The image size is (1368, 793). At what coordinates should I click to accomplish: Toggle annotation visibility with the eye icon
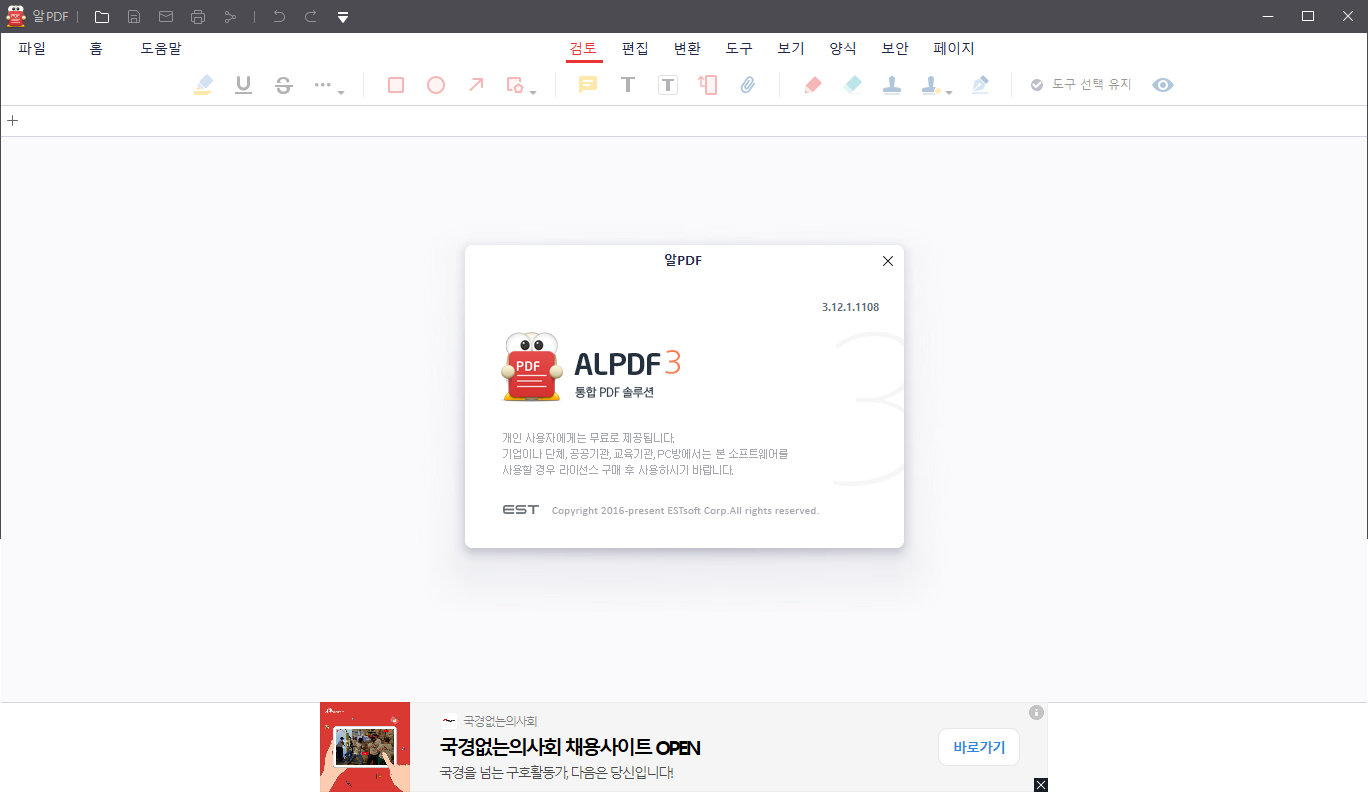tap(1163, 84)
